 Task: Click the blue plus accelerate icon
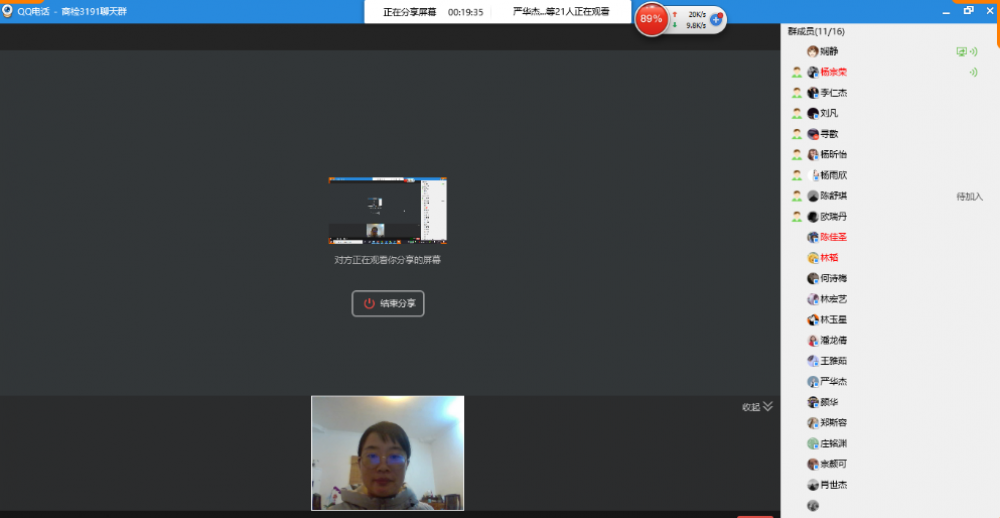pyautogui.click(x=716, y=19)
